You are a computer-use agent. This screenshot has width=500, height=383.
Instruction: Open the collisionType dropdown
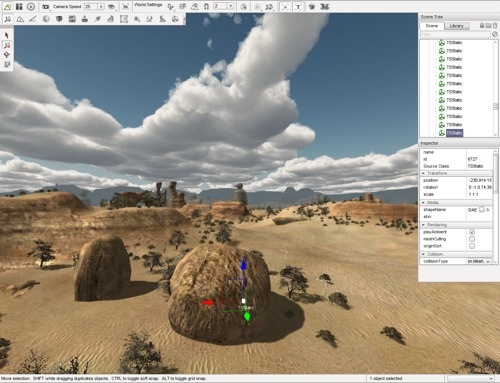pos(479,261)
